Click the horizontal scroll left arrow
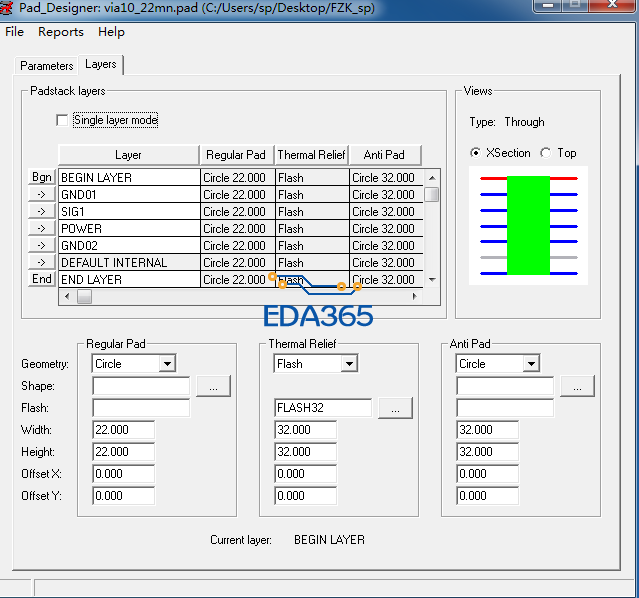639x598 pixels. tap(67, 296)
